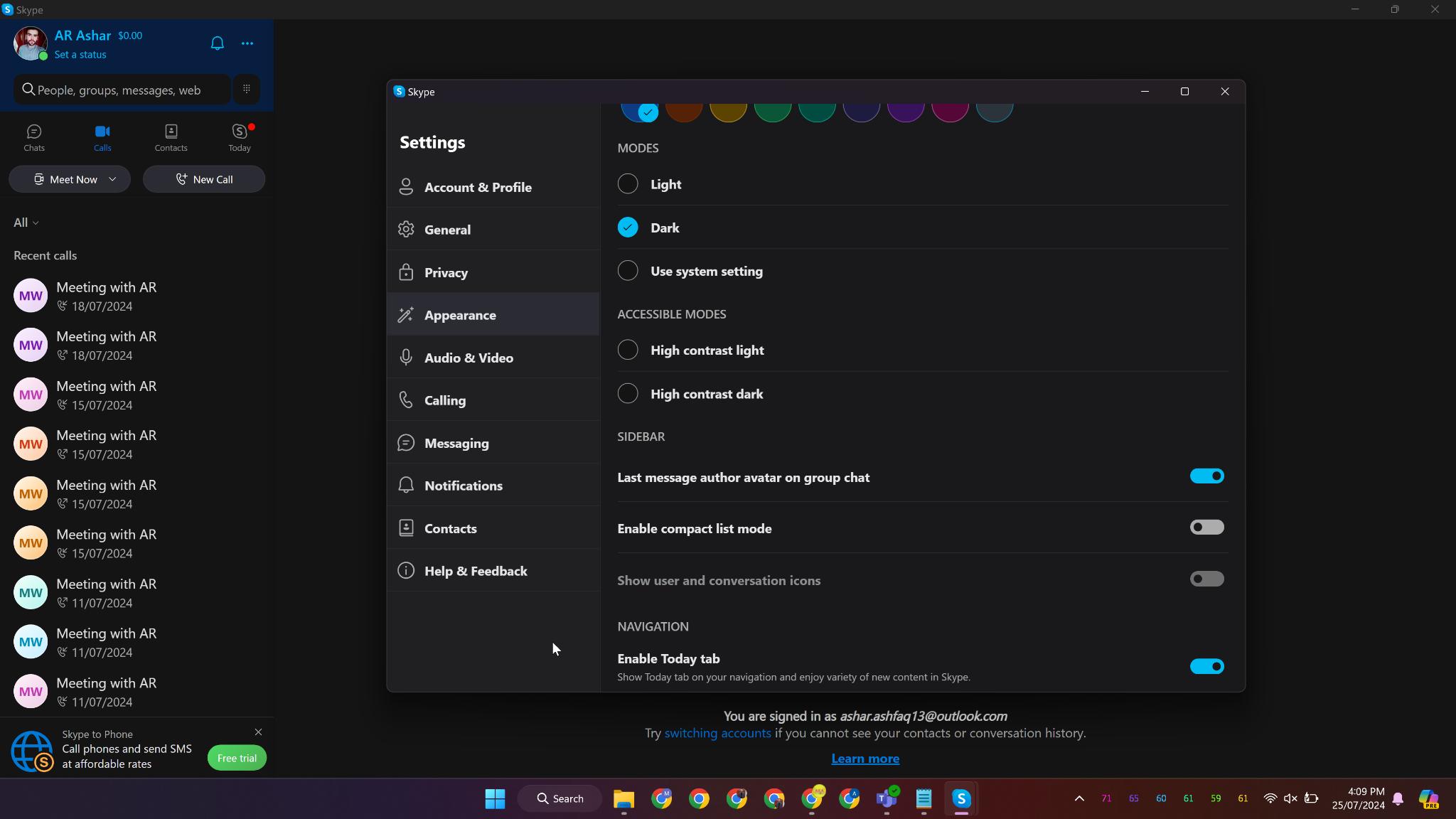
Task: Pick the purple color swatch
Action: (906, 112)
